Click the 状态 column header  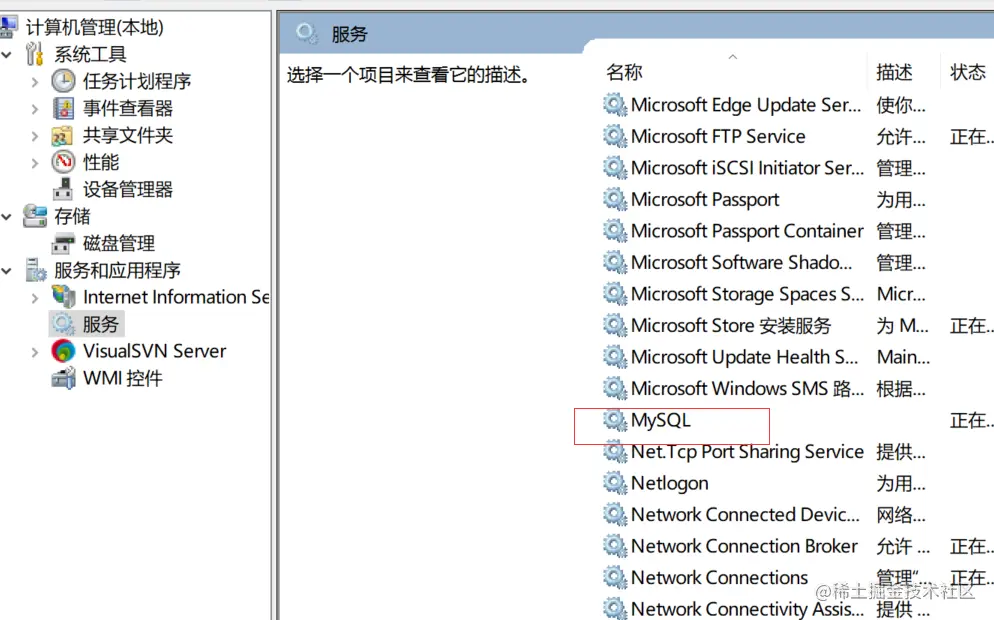(967, 72)
